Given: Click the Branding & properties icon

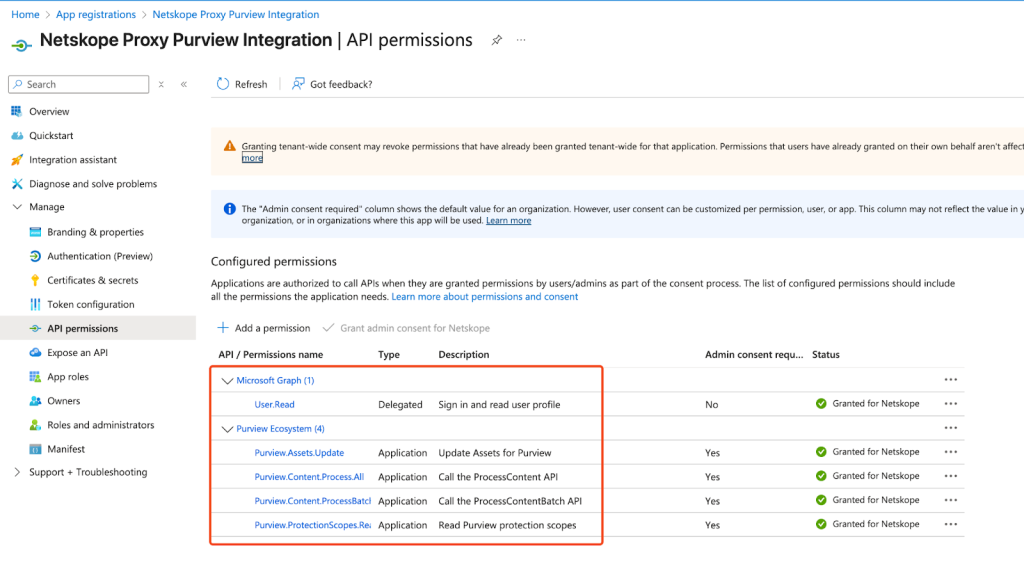Looking at the screenshot, I should 35,232.
